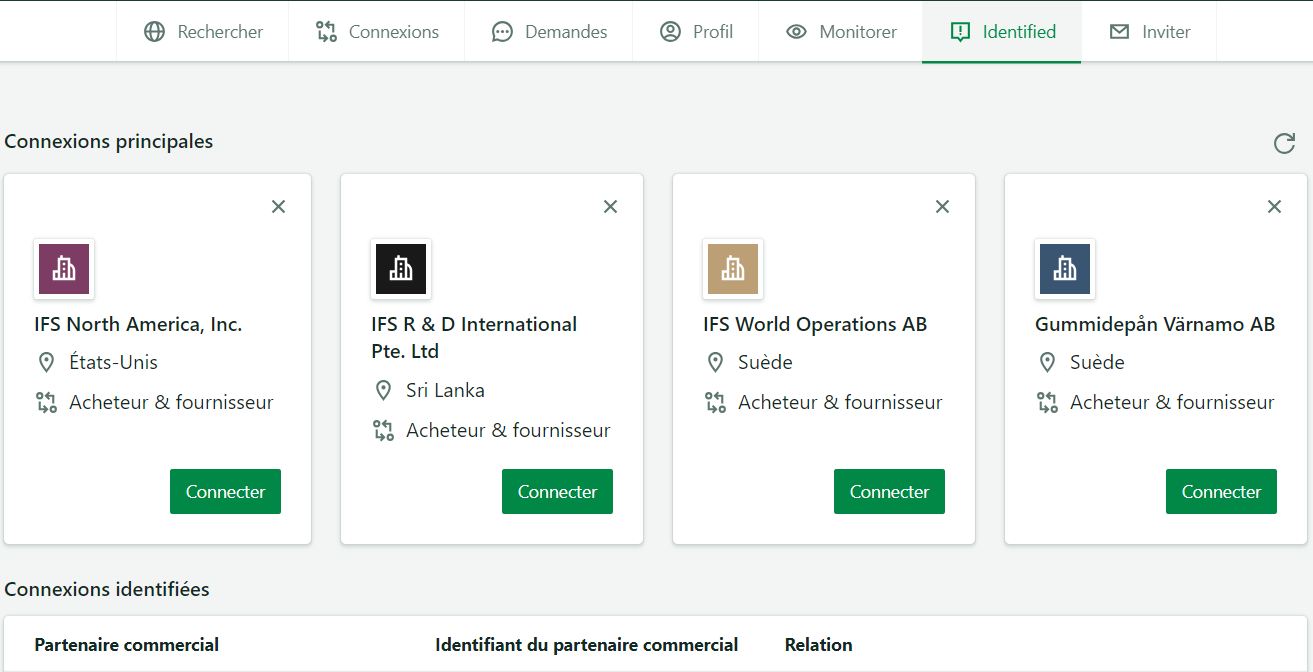Dismiss the IFS North America, Inc. card
The image size is (1313, 672).
[x=278, y=207]
